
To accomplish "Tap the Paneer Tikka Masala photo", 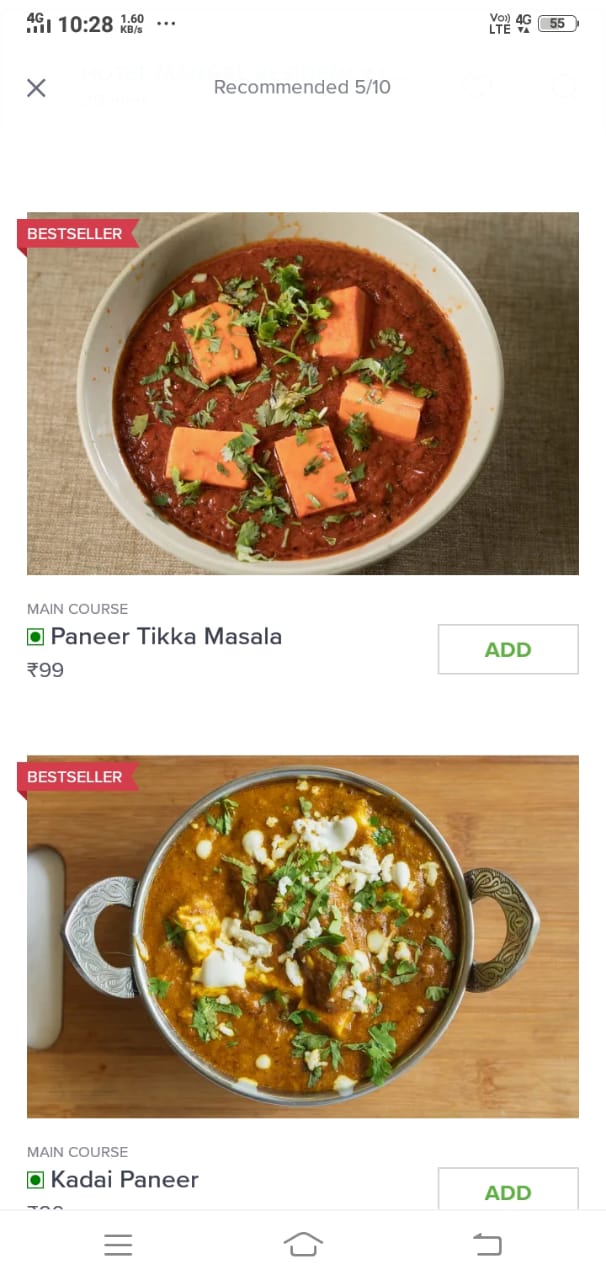I will coord(302,393).
